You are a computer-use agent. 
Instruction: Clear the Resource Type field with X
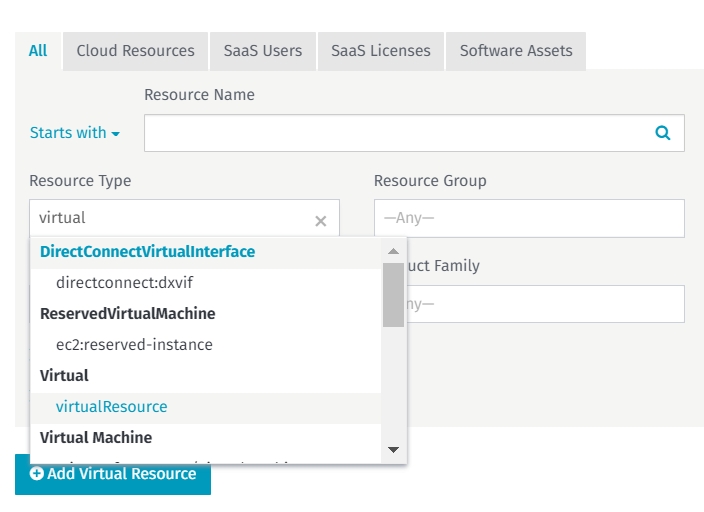pyautogui.click(x=321, y=221)
